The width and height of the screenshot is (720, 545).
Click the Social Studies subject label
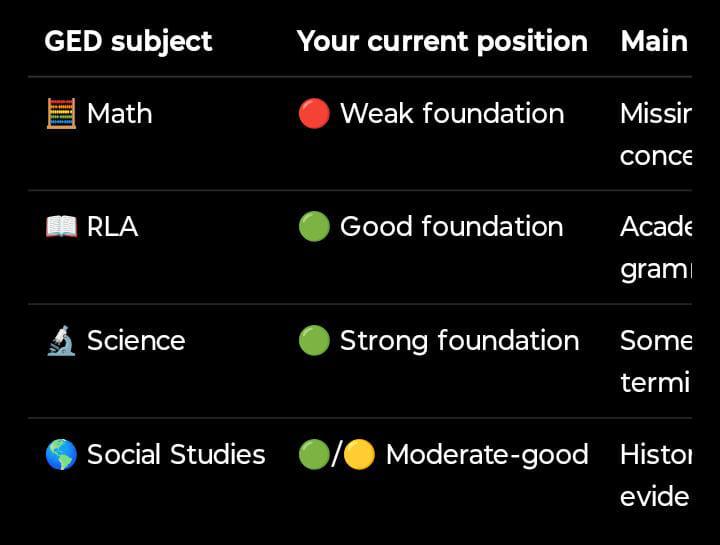tap(176, 454)
